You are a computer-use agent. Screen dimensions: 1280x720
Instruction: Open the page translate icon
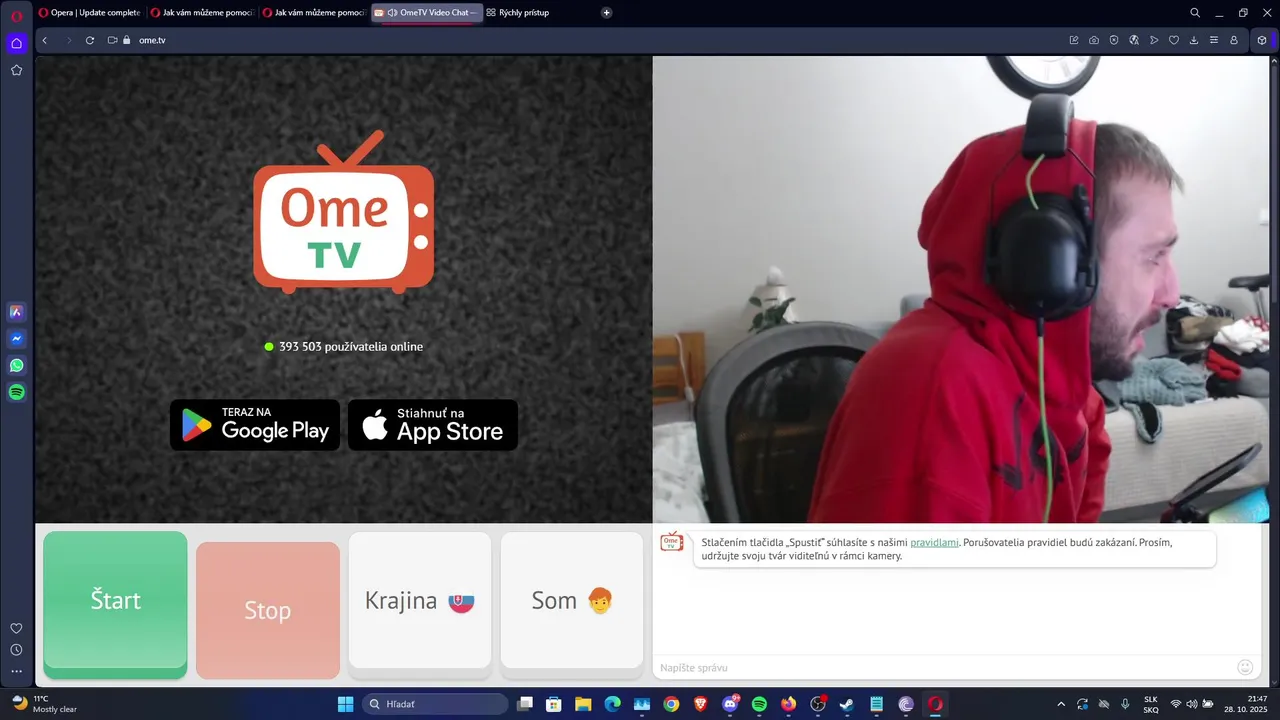[x=1134, y=40]
